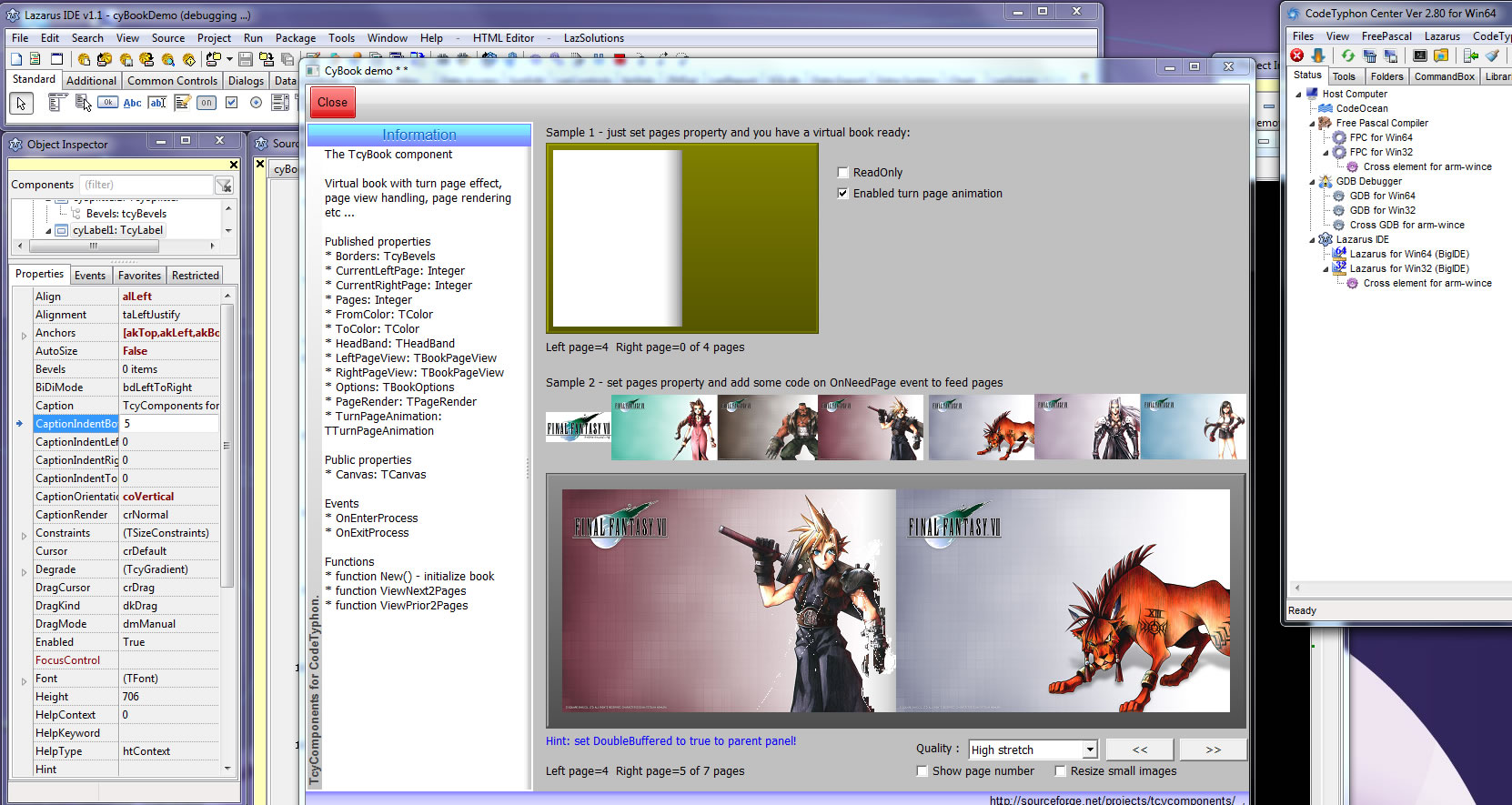Screen dimensions: 1512x805
Task: Collapse the GDB Debugger tree node
Action: pos(1312,181)
